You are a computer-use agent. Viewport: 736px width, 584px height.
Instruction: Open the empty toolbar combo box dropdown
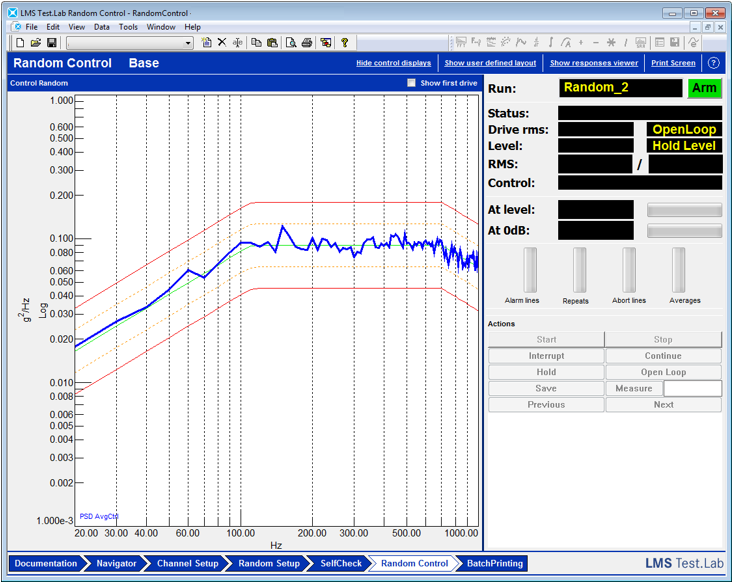188,43
